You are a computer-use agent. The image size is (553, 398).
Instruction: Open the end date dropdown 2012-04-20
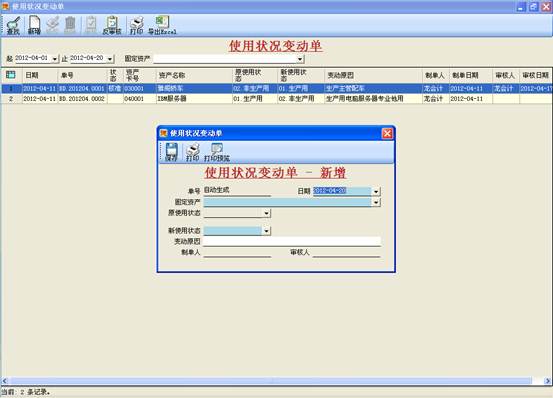click(110, 59)
